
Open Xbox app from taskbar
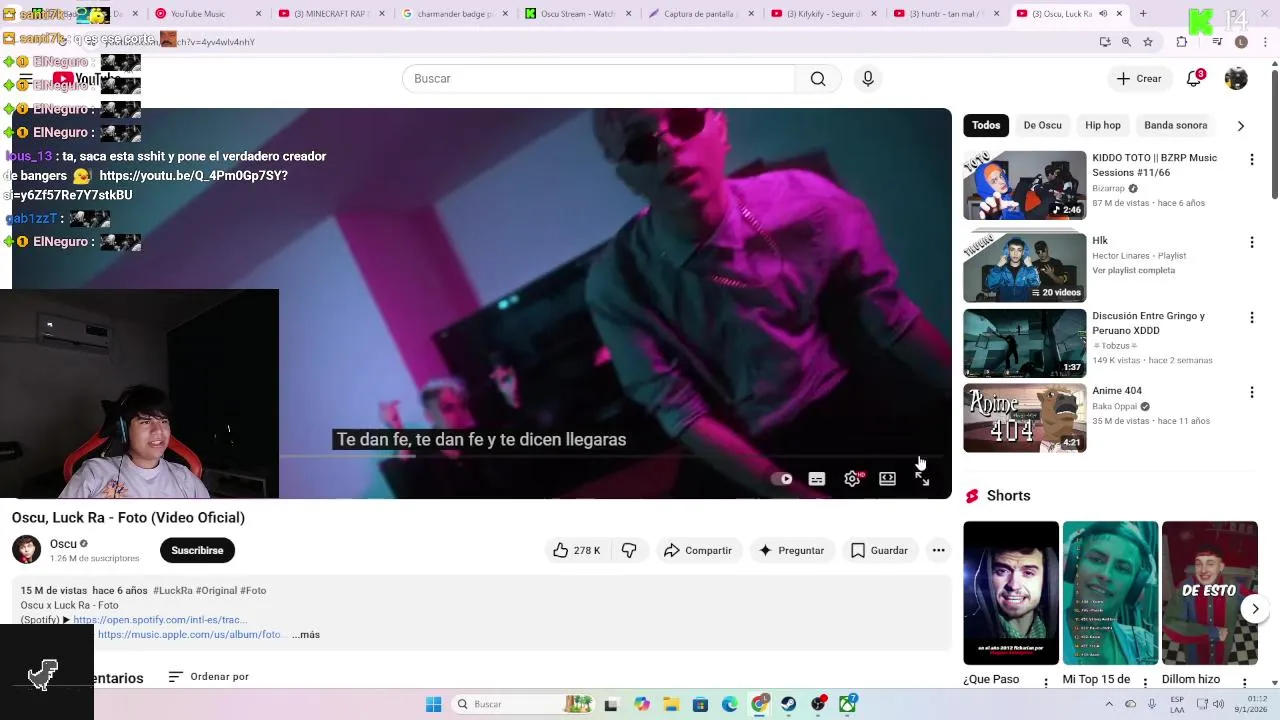tap(848, 704)
